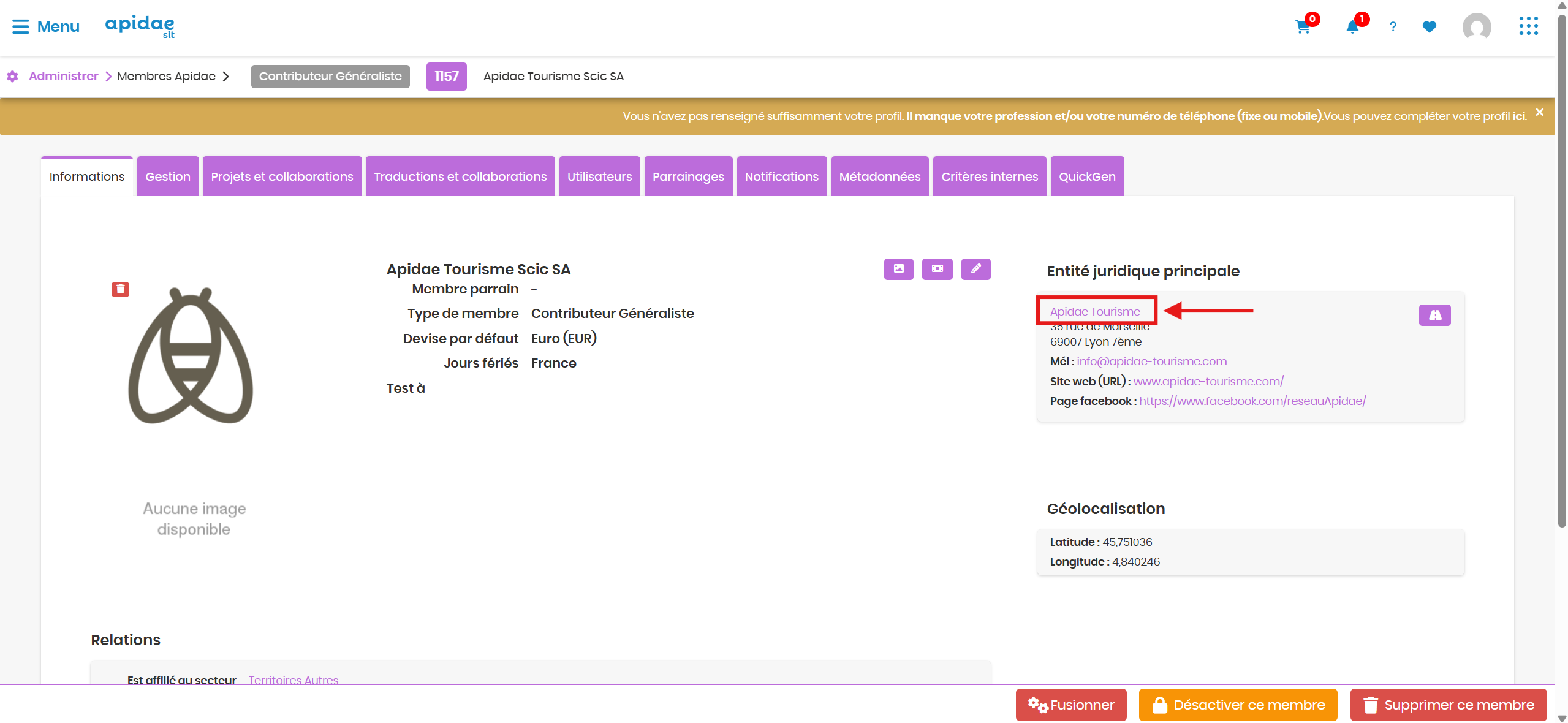Click the banknote icon button
The image size is (1568, 723).
[937, 269]
